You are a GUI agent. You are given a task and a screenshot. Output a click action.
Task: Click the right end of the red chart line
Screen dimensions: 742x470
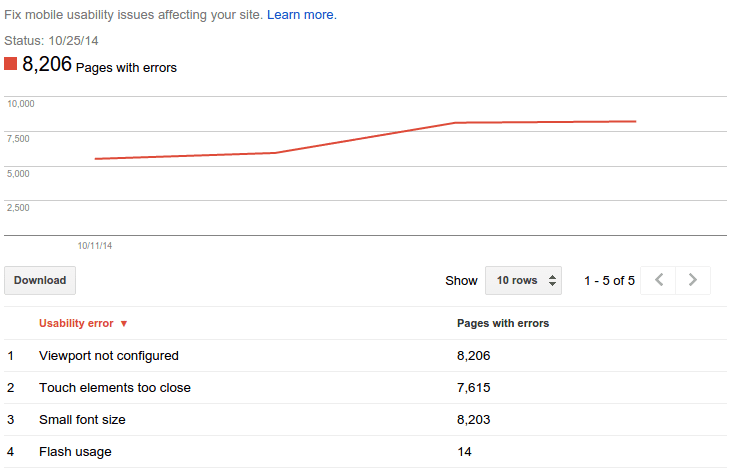tap(635, 121)
